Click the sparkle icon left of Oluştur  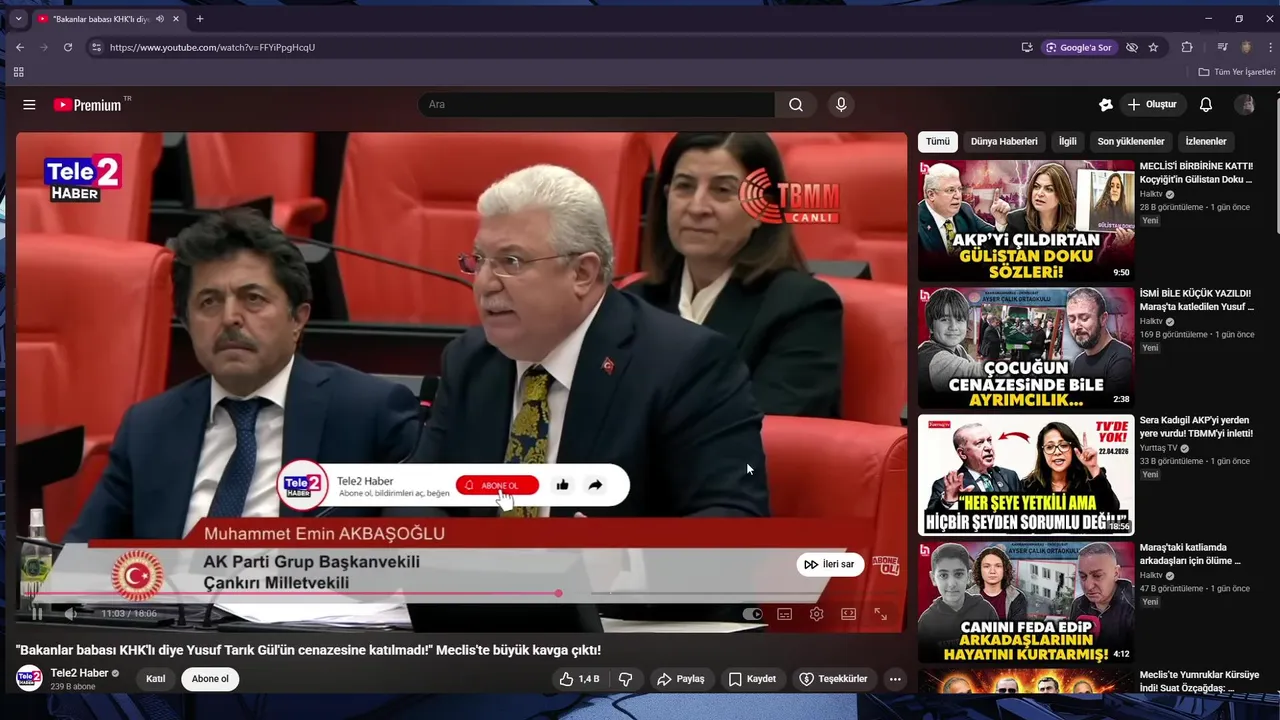(1106, 105)
